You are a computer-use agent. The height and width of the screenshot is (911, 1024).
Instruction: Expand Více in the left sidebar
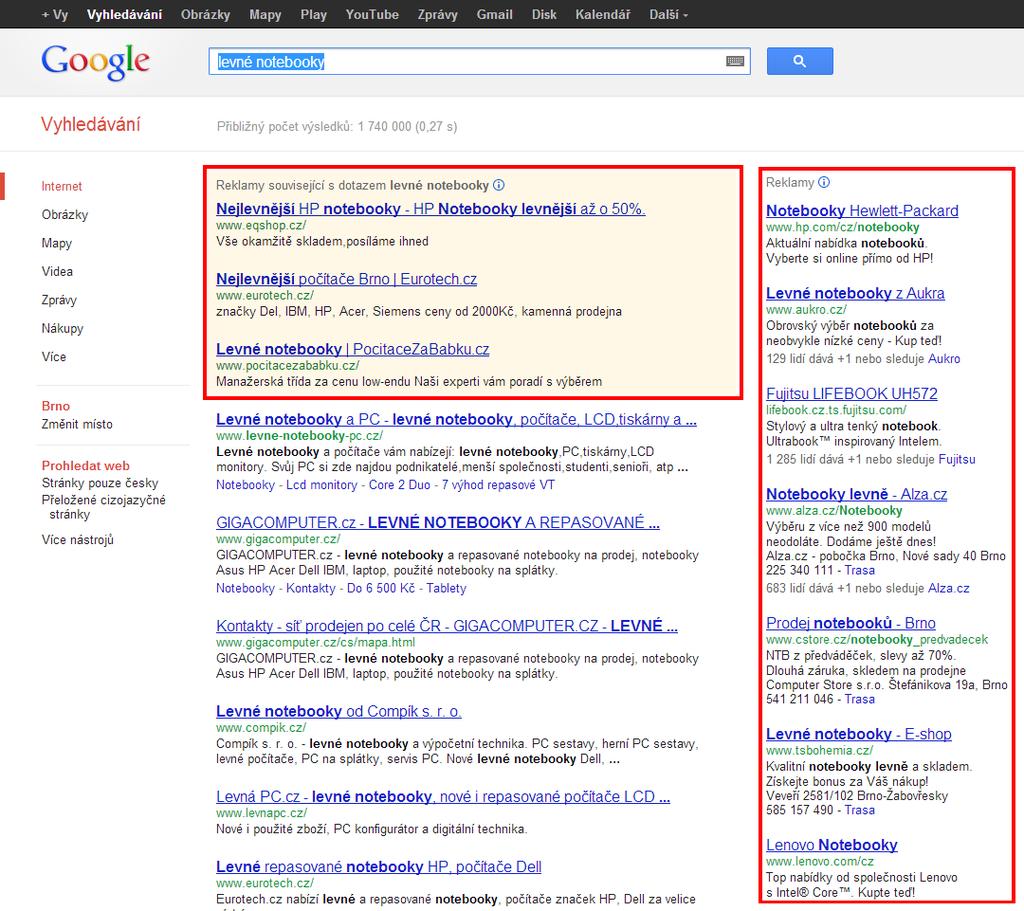(x=54, y=357)
